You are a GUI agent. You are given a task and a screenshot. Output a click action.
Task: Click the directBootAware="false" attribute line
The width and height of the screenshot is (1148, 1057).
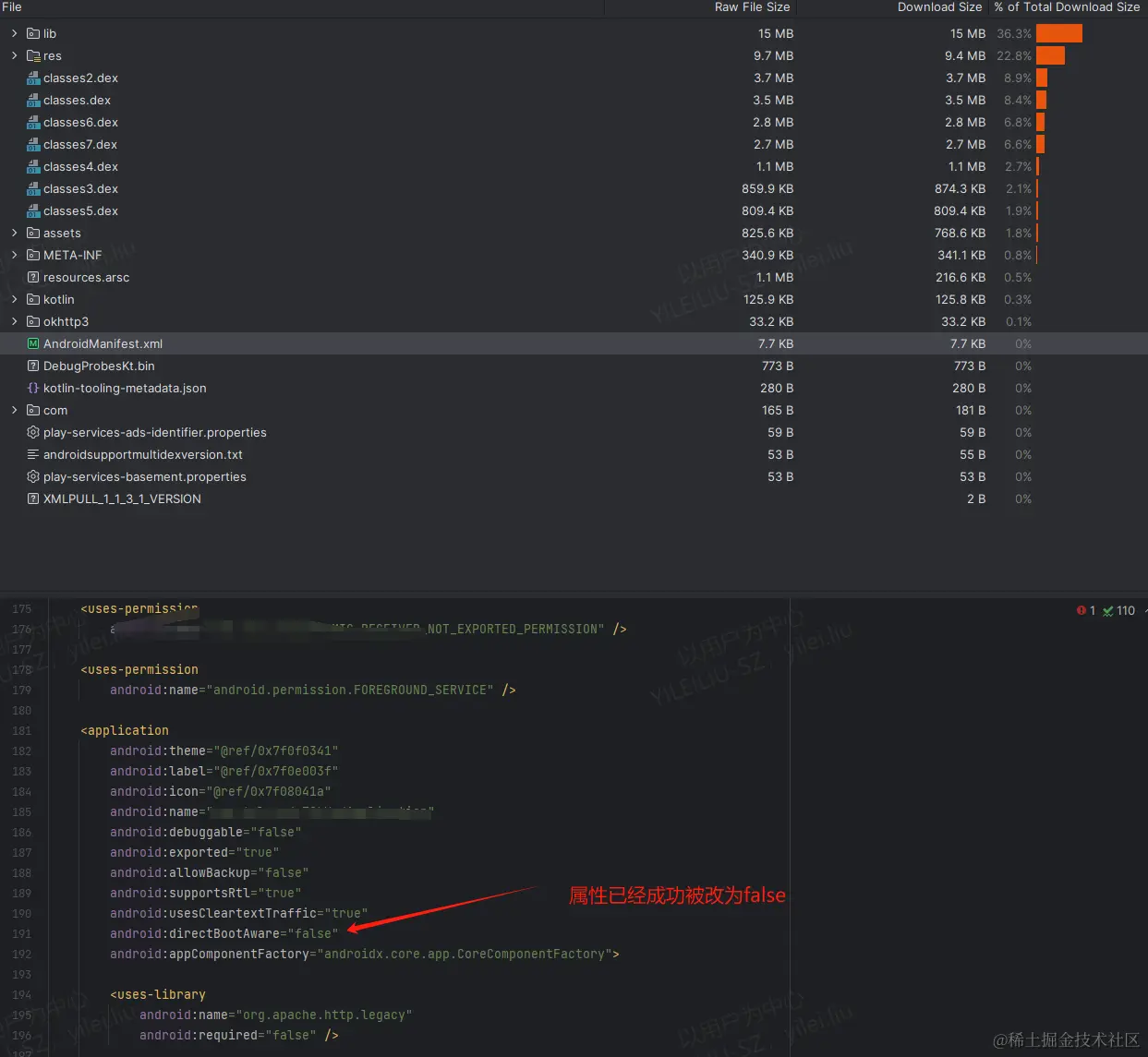(224, 933)
